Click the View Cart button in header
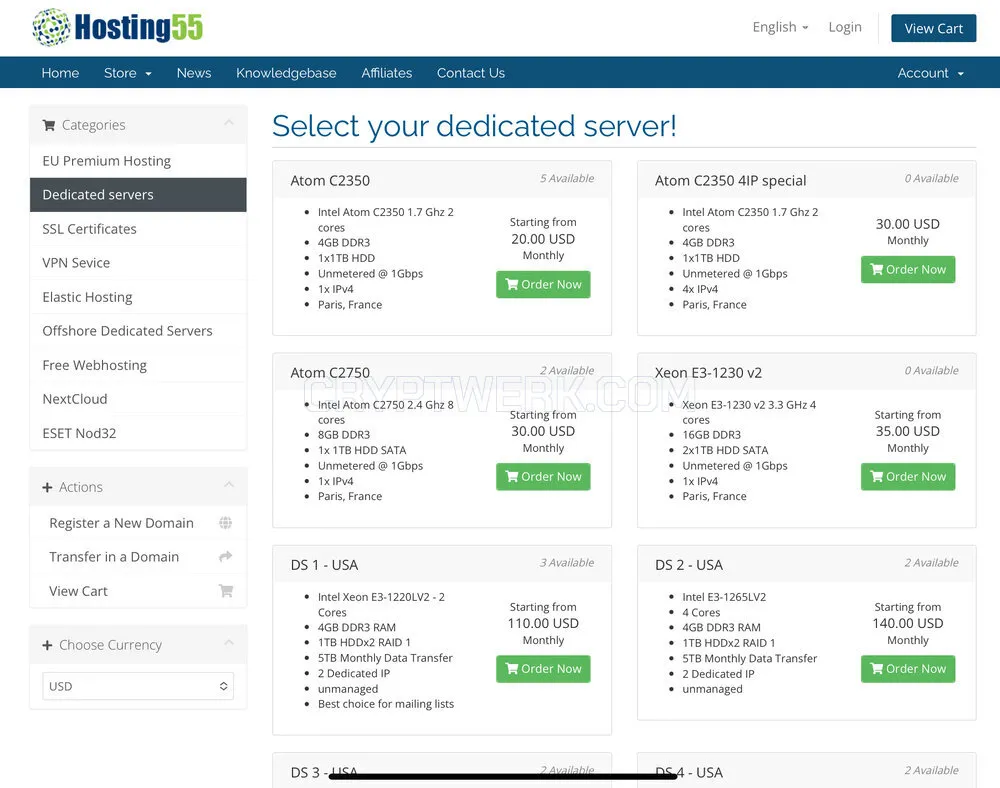Screen dimensions: 1000x788 (x=933, y=28)
